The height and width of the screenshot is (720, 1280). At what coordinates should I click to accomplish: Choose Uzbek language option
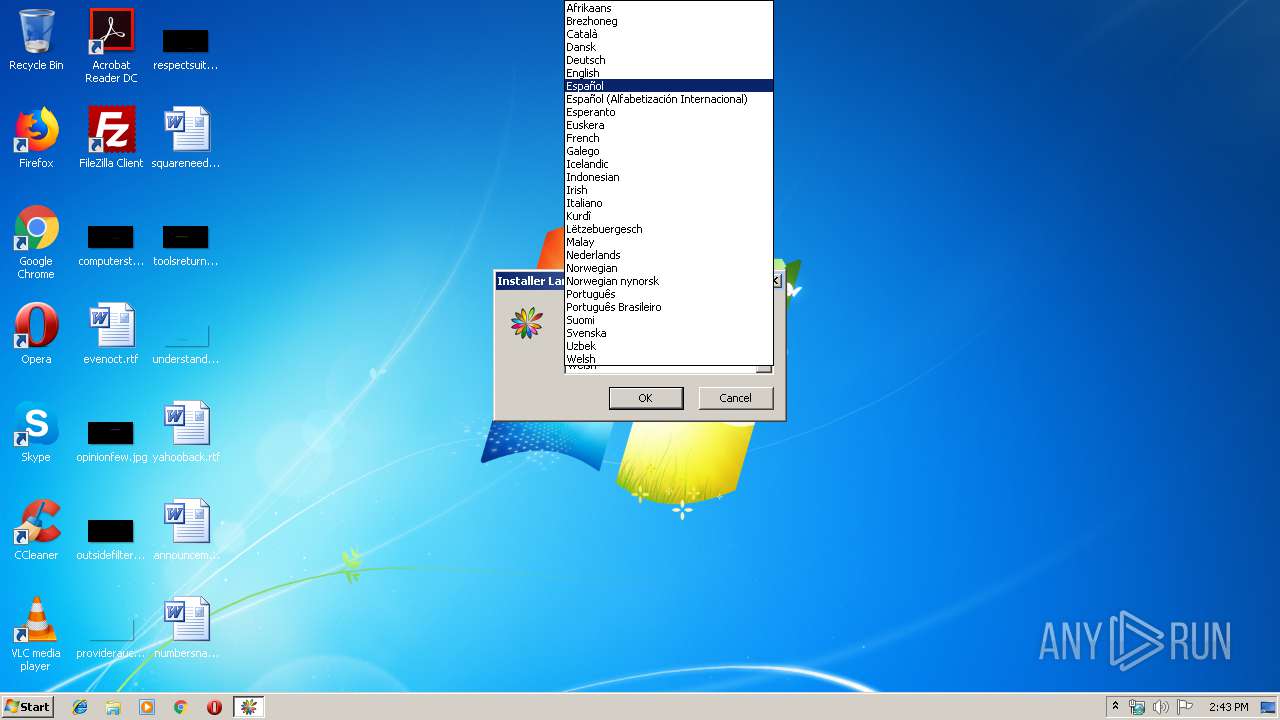pyautogui.click(x=669, y=346)
